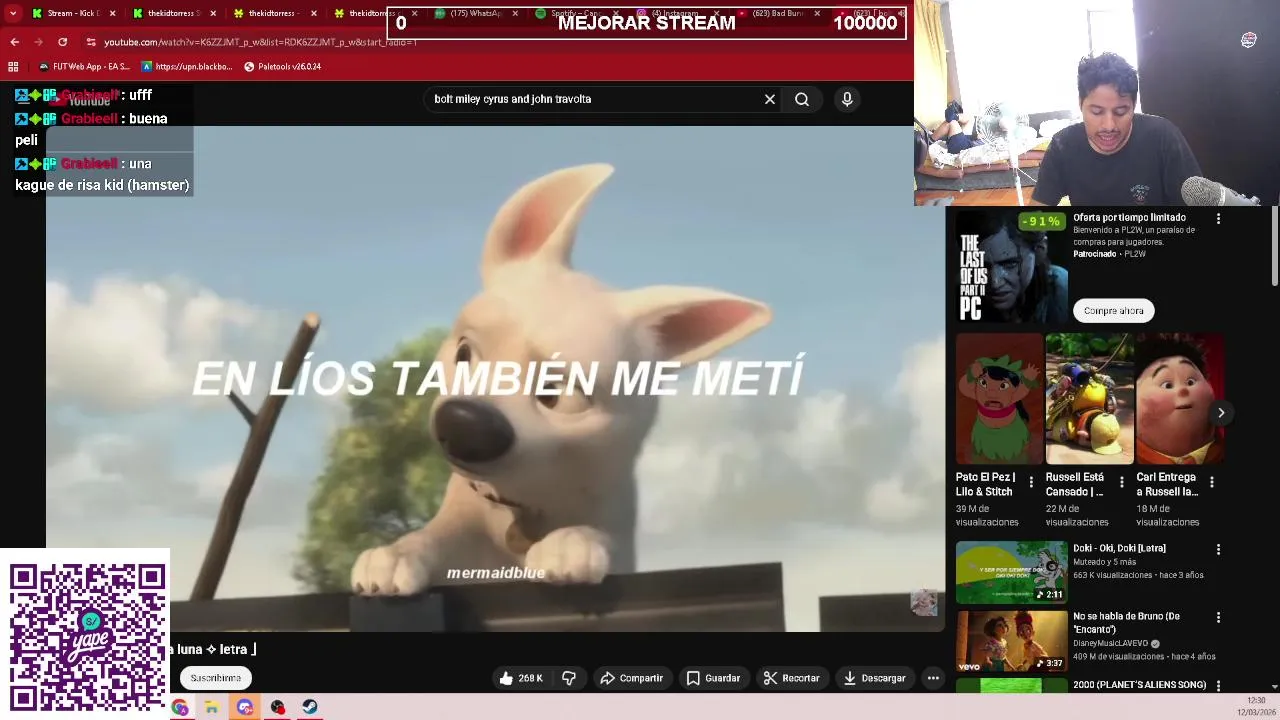Go back in the browser
Image resolution: width=1280 pixels, height=720 pixels.
click(14, 42)
